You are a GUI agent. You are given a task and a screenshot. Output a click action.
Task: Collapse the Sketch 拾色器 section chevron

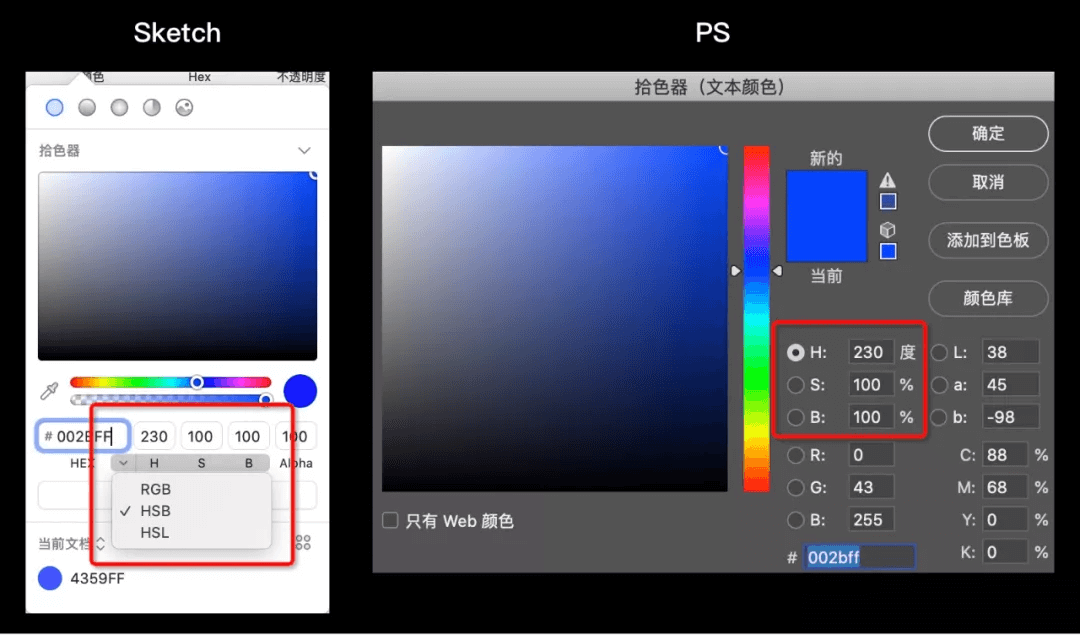304,150
